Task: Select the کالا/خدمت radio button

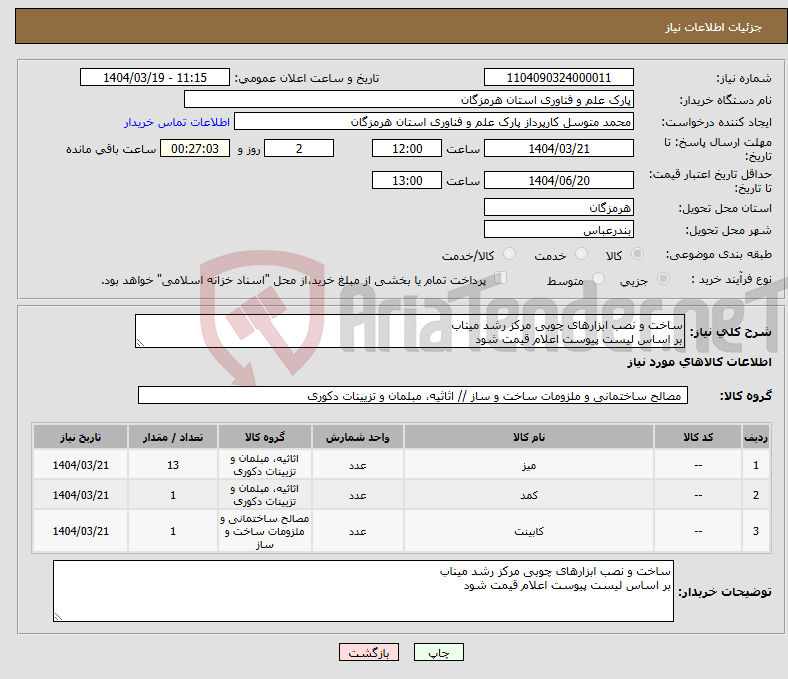Action: [510, 254]
